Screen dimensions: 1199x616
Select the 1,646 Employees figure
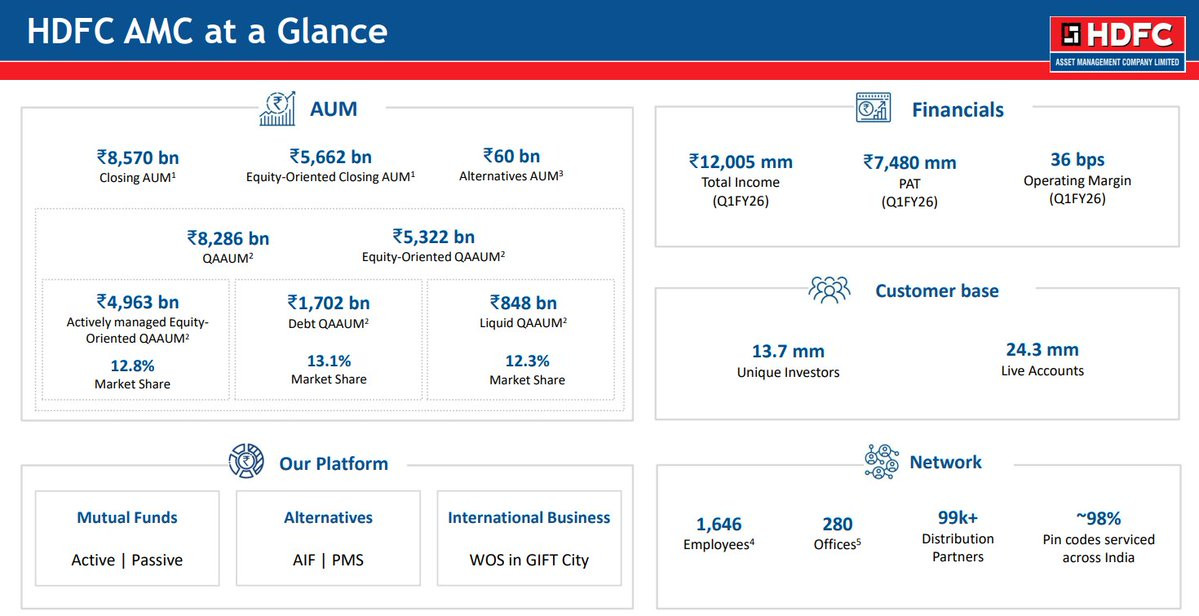click(x=719, y=524)
